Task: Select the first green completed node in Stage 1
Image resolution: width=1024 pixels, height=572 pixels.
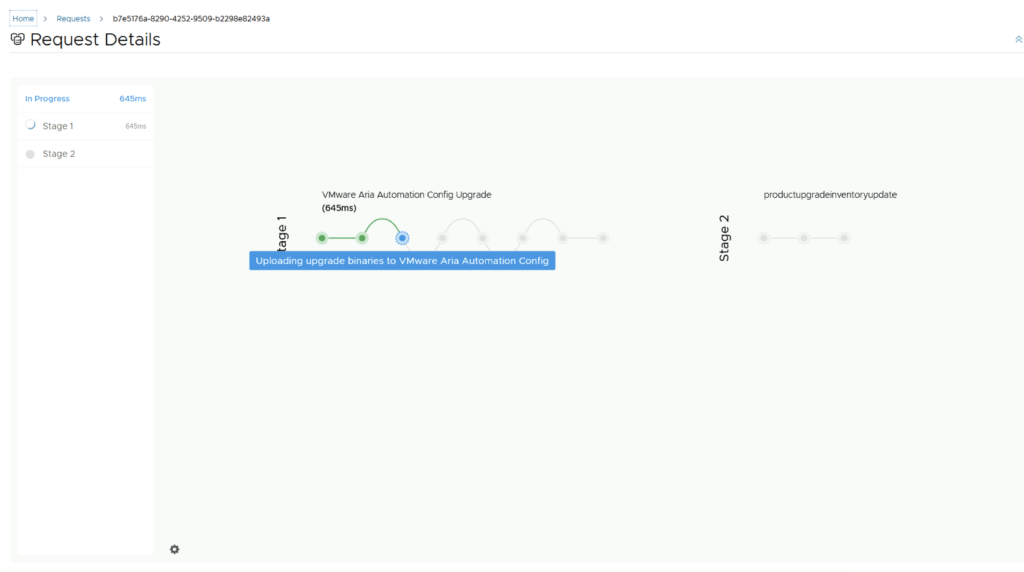Action: pos(322,238)
